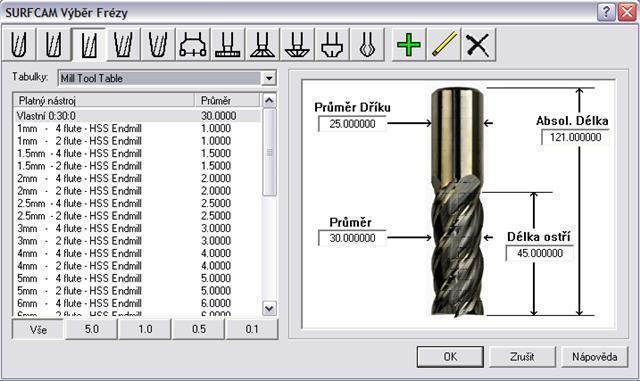Edit tool using yellow pencil icon
640x381 pixels.
(x=444, y=45)
